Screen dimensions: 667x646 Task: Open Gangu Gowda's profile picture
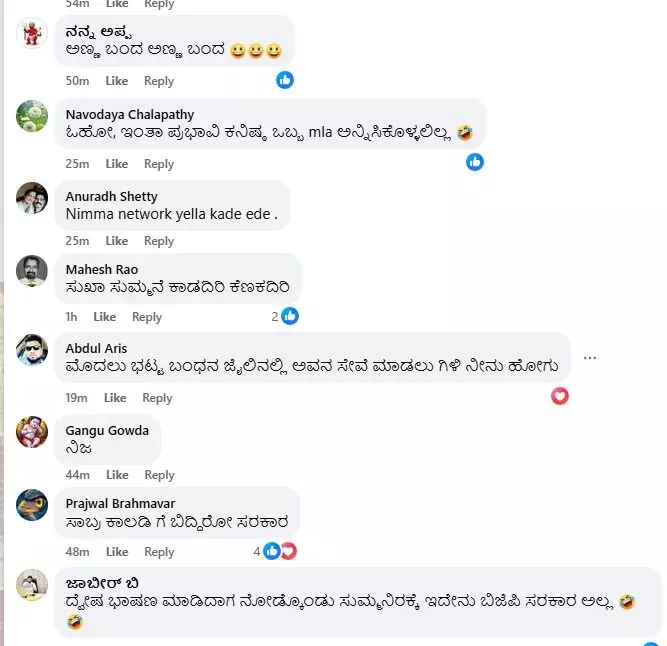[32, 432]
